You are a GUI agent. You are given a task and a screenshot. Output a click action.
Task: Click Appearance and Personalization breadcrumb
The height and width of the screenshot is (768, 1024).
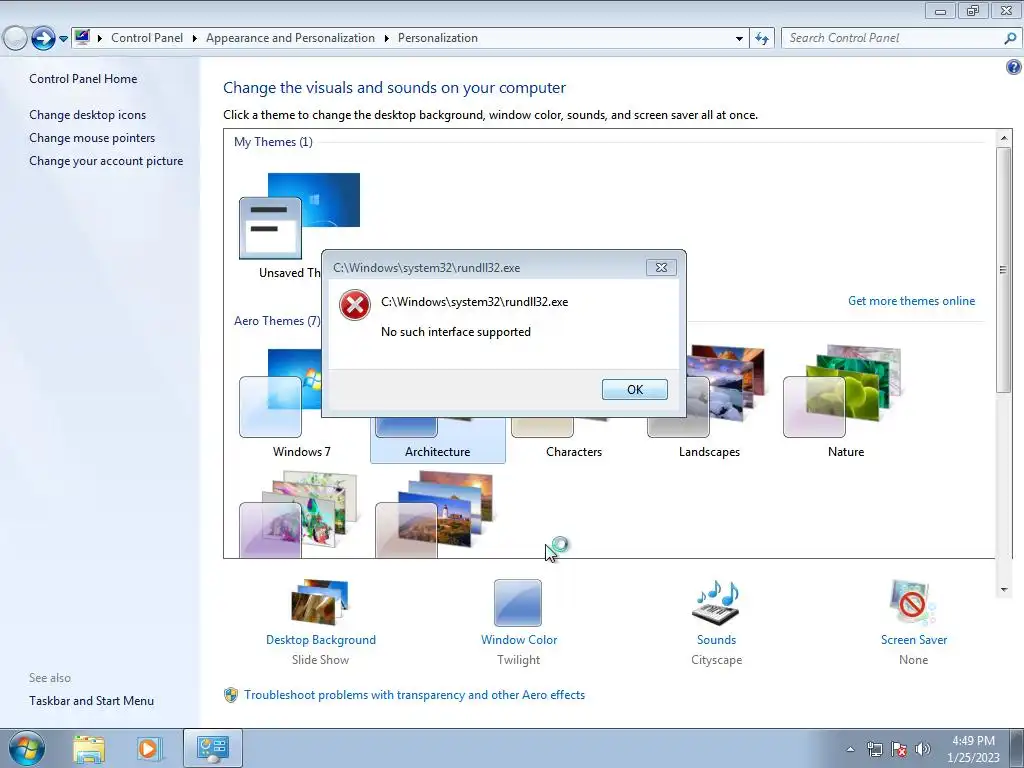coord(291,38)
